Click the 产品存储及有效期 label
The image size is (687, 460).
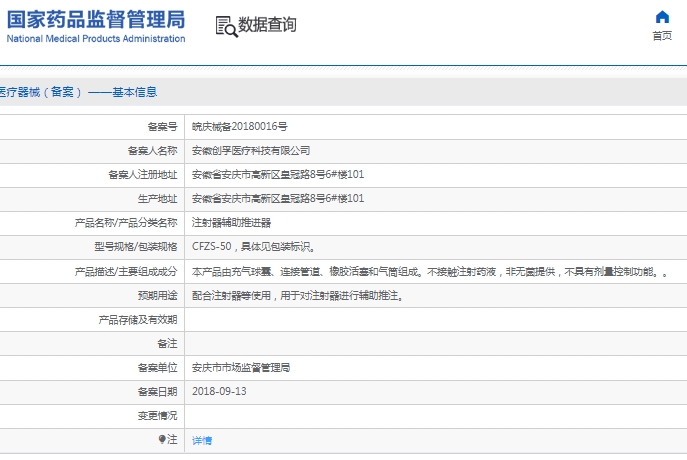tap(138, 320)
